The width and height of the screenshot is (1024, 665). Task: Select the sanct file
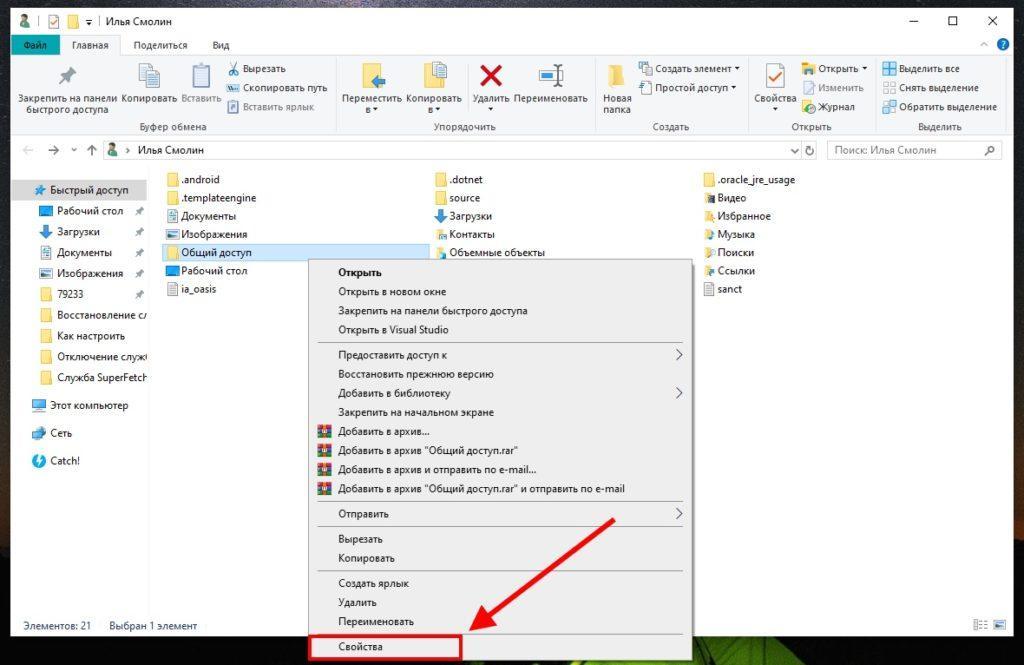[x=723, y=289]
